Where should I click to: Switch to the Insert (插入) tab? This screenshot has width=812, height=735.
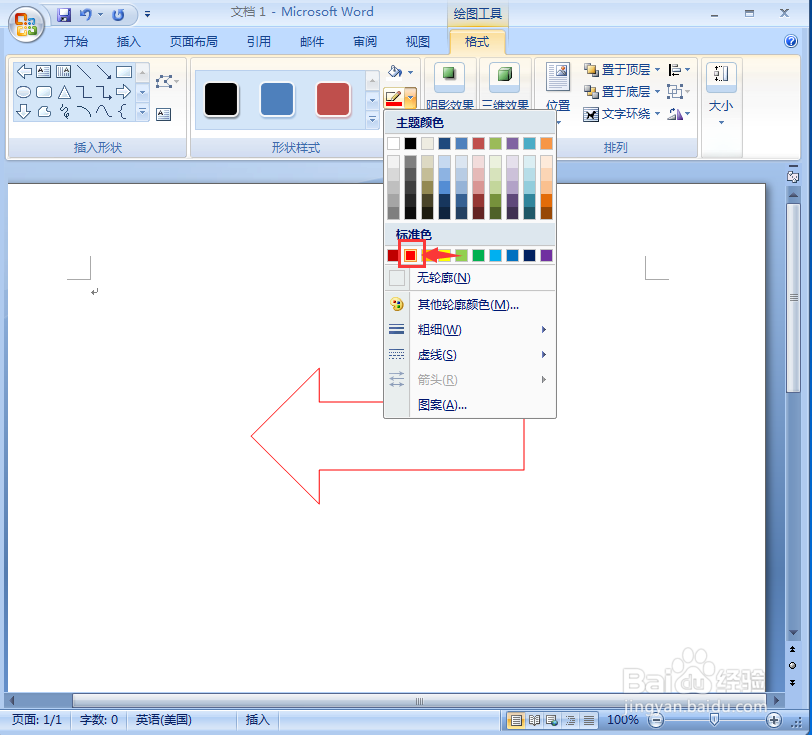click(128, 41)
